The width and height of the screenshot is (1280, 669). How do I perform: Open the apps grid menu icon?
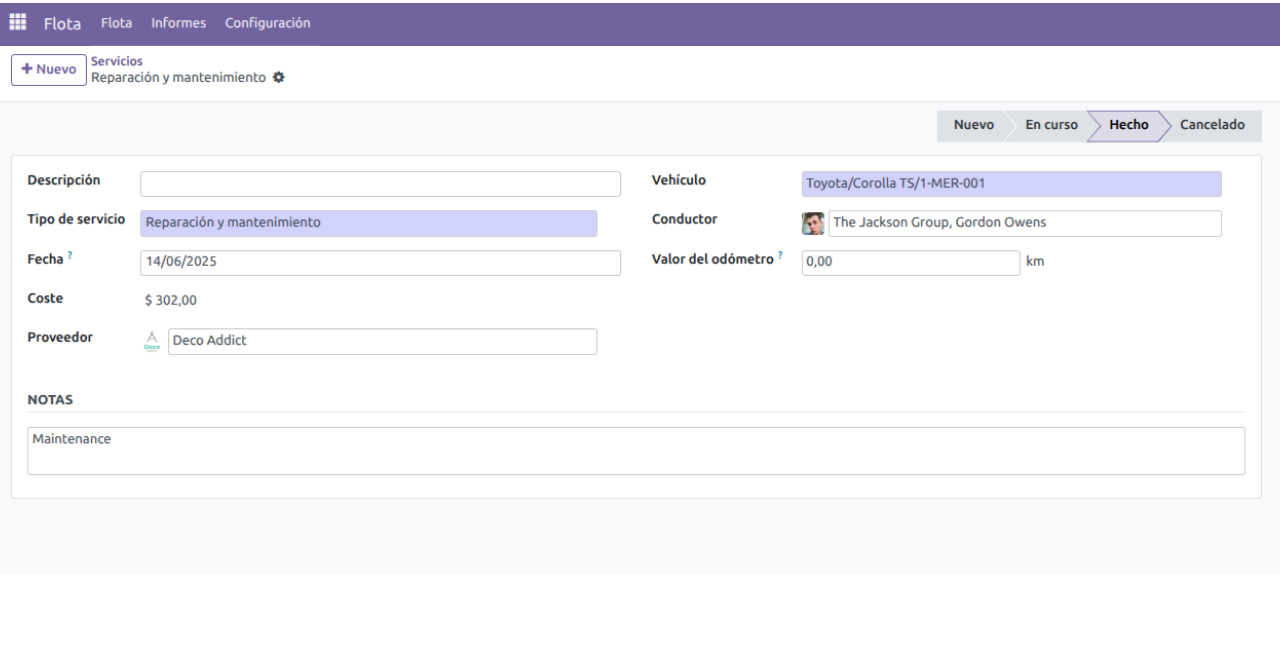tap(18, 23)
